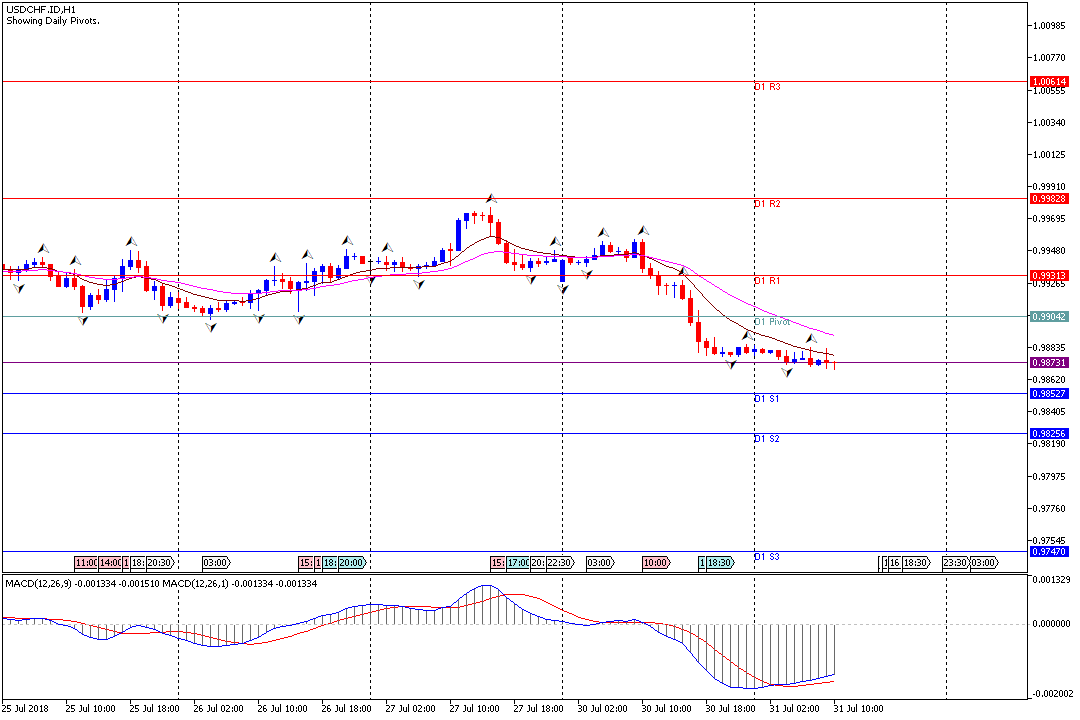Click the '27 Jul 10:00' time axis label

475,708
